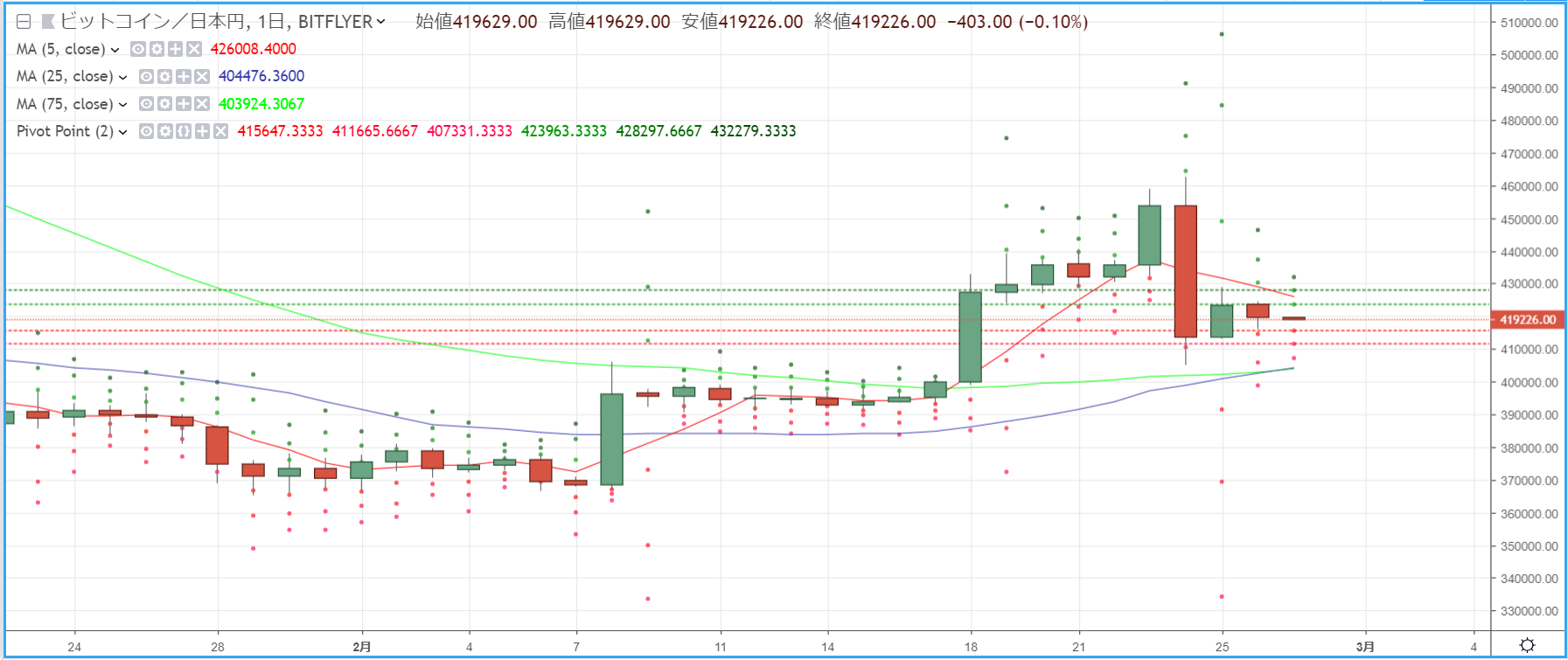
Task: Toggle visibility eye for MA (5, close)
Action: (x=137, y=49)
